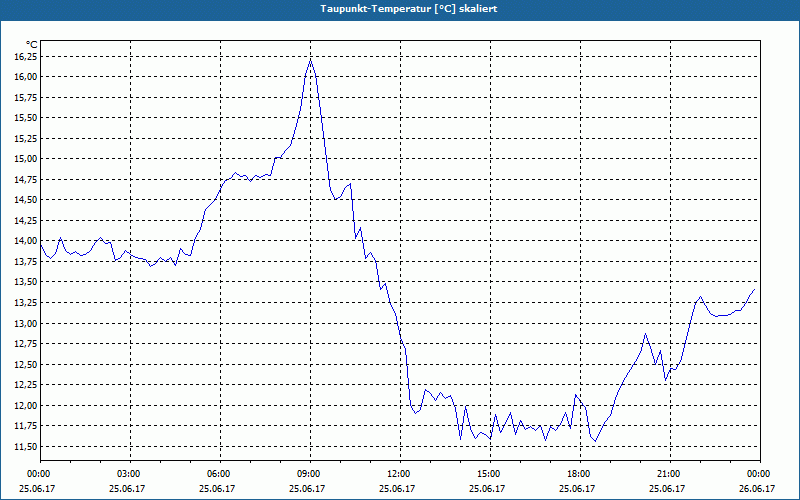Pick the '12,00' y-axis value

pos(26,406)
